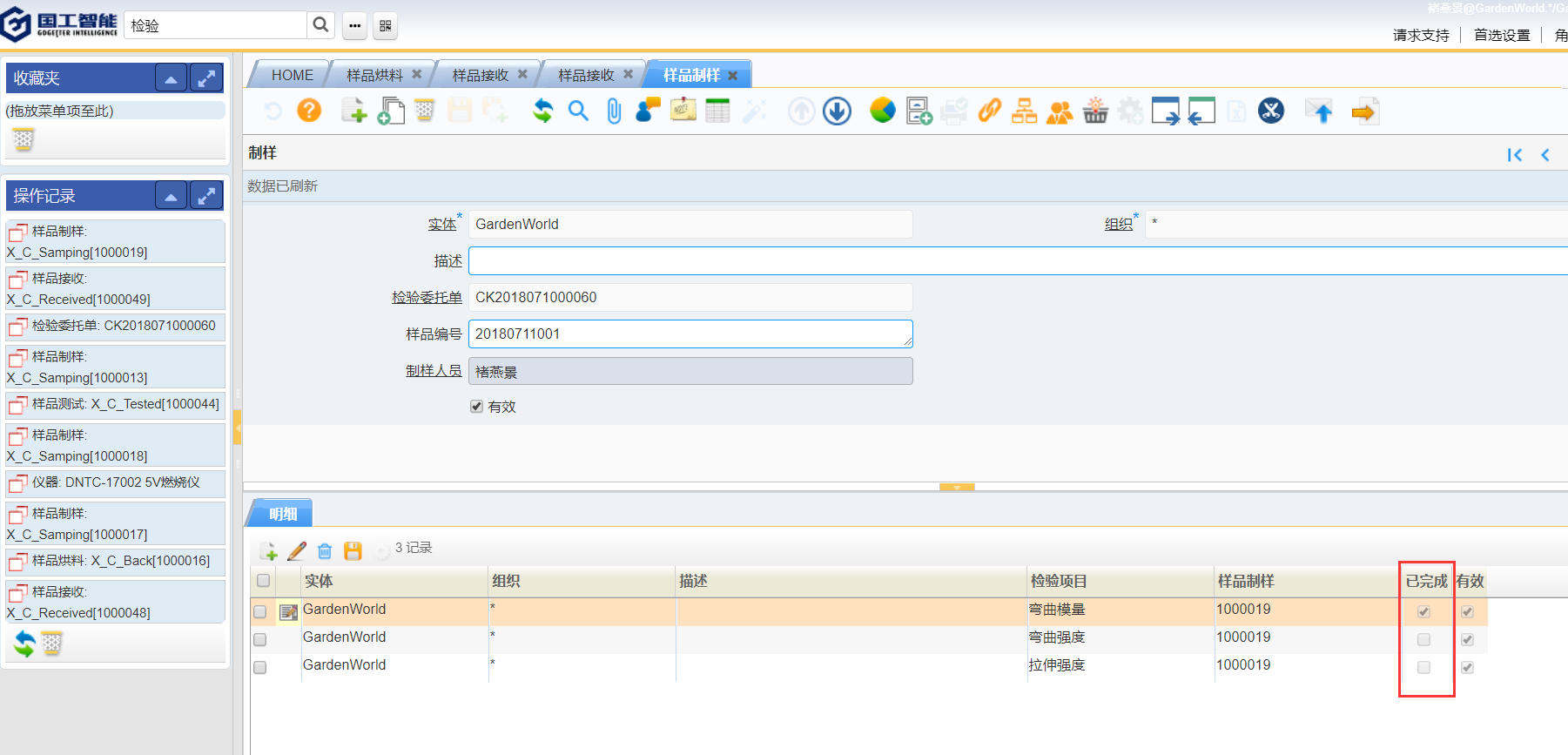Click the Next Record down arrow icon
Image resolution: width=1568 pixels, height=755 pixels.
point(837,111)
